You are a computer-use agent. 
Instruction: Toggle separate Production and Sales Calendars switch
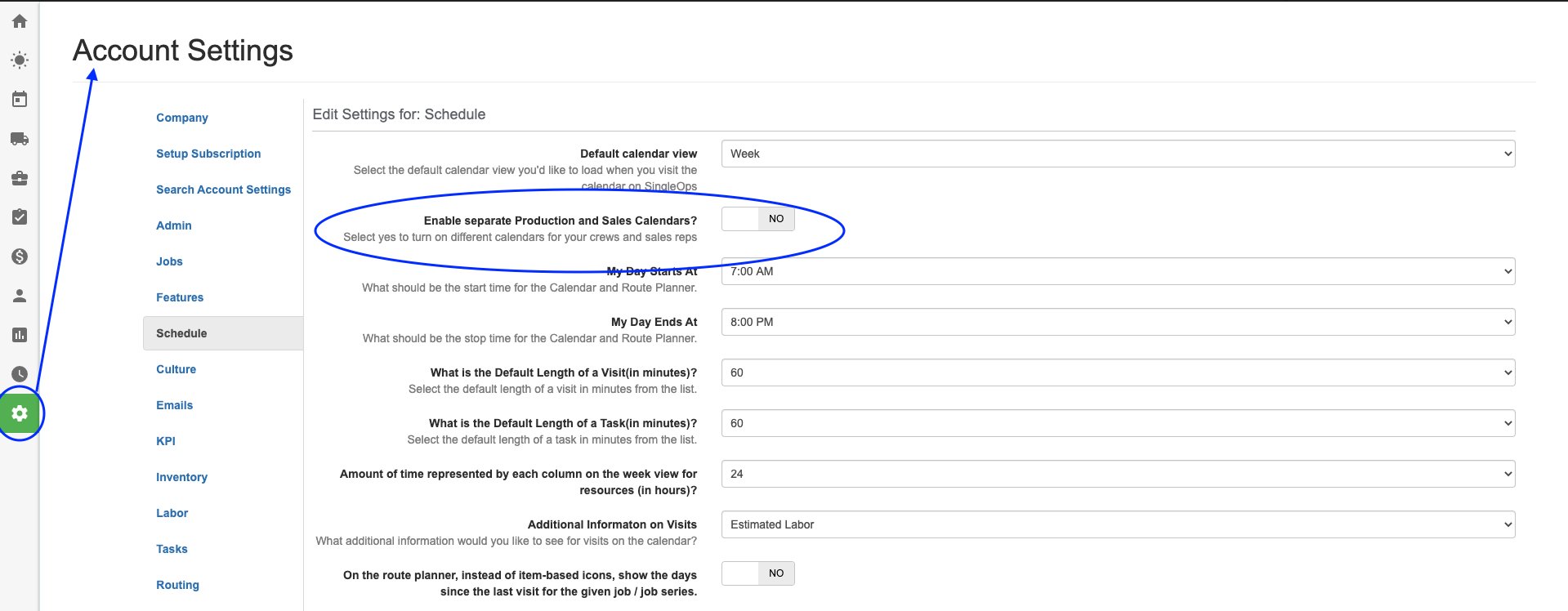point(757,219)
